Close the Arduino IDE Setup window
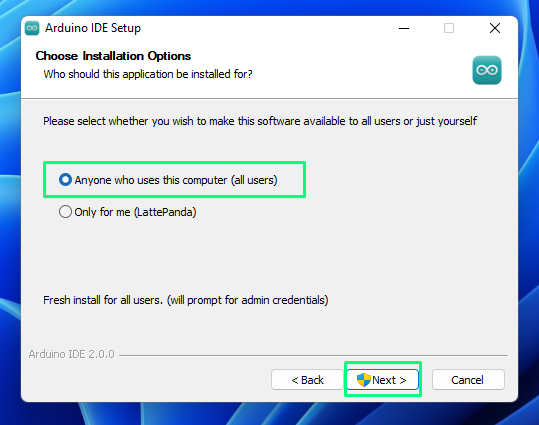Screen dimensions: 539x425 (x=495, y=28)
